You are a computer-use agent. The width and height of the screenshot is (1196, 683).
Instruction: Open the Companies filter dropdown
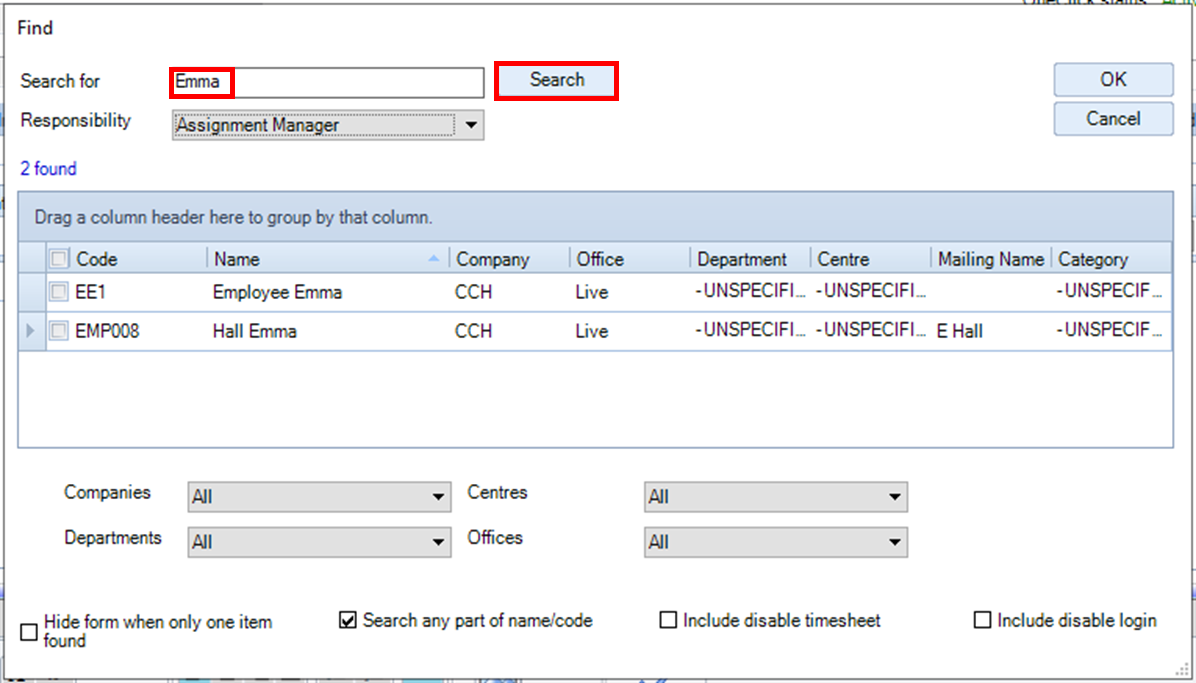coord(319,497)
